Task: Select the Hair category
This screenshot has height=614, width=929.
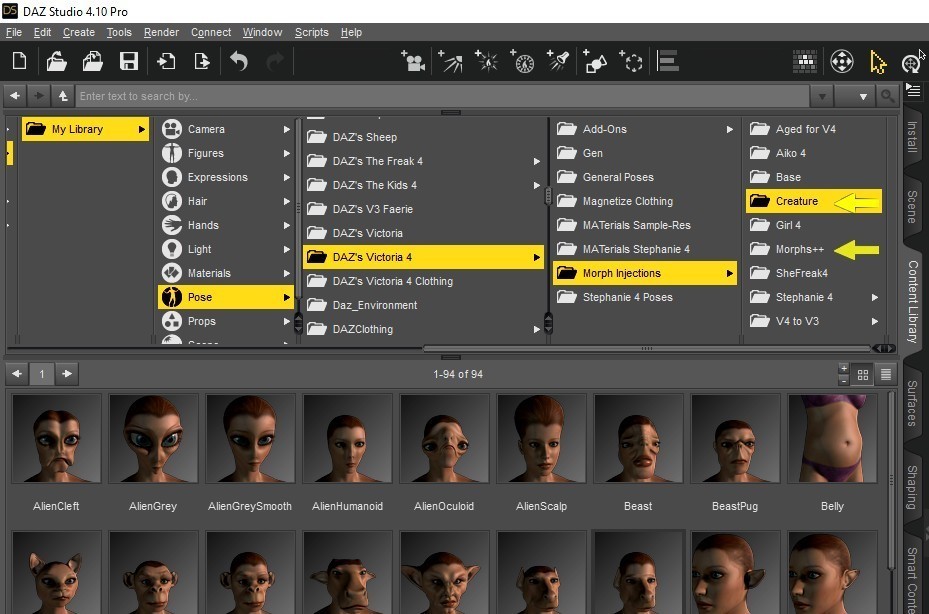Action: coord(226,202)
